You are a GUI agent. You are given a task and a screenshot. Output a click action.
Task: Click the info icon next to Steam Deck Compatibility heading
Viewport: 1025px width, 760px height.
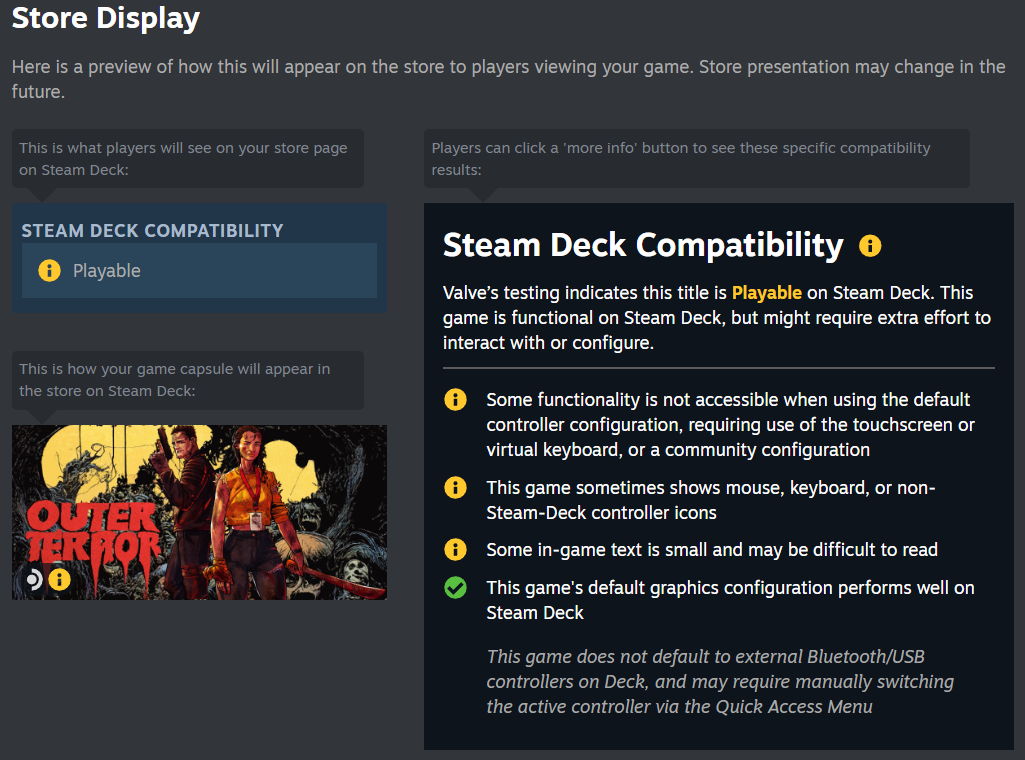869,246
